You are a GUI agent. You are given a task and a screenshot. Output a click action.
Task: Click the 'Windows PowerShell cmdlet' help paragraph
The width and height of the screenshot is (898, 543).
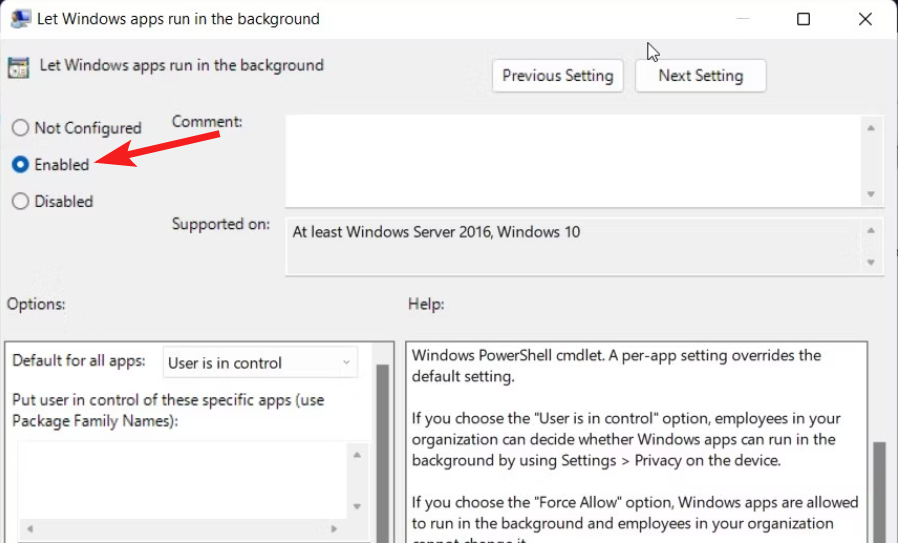coord(616,365)
